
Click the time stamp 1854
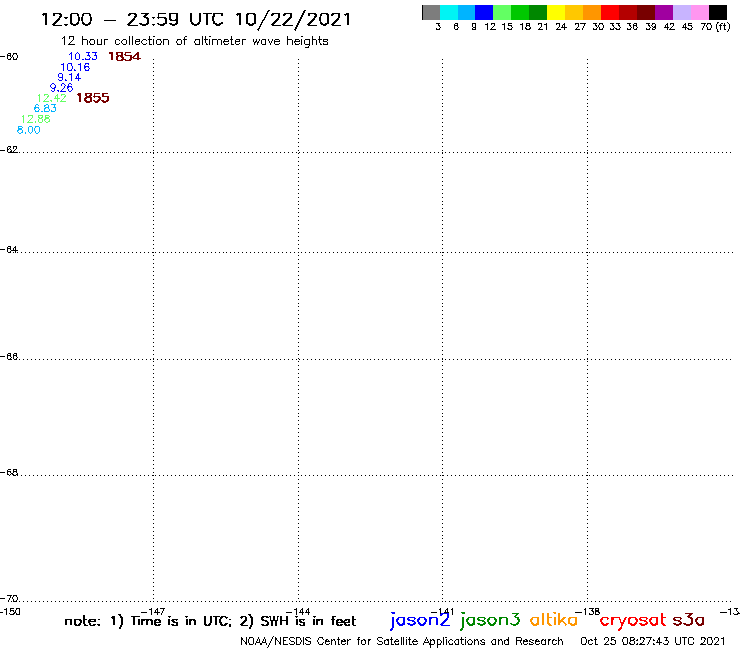pos(125,56)
